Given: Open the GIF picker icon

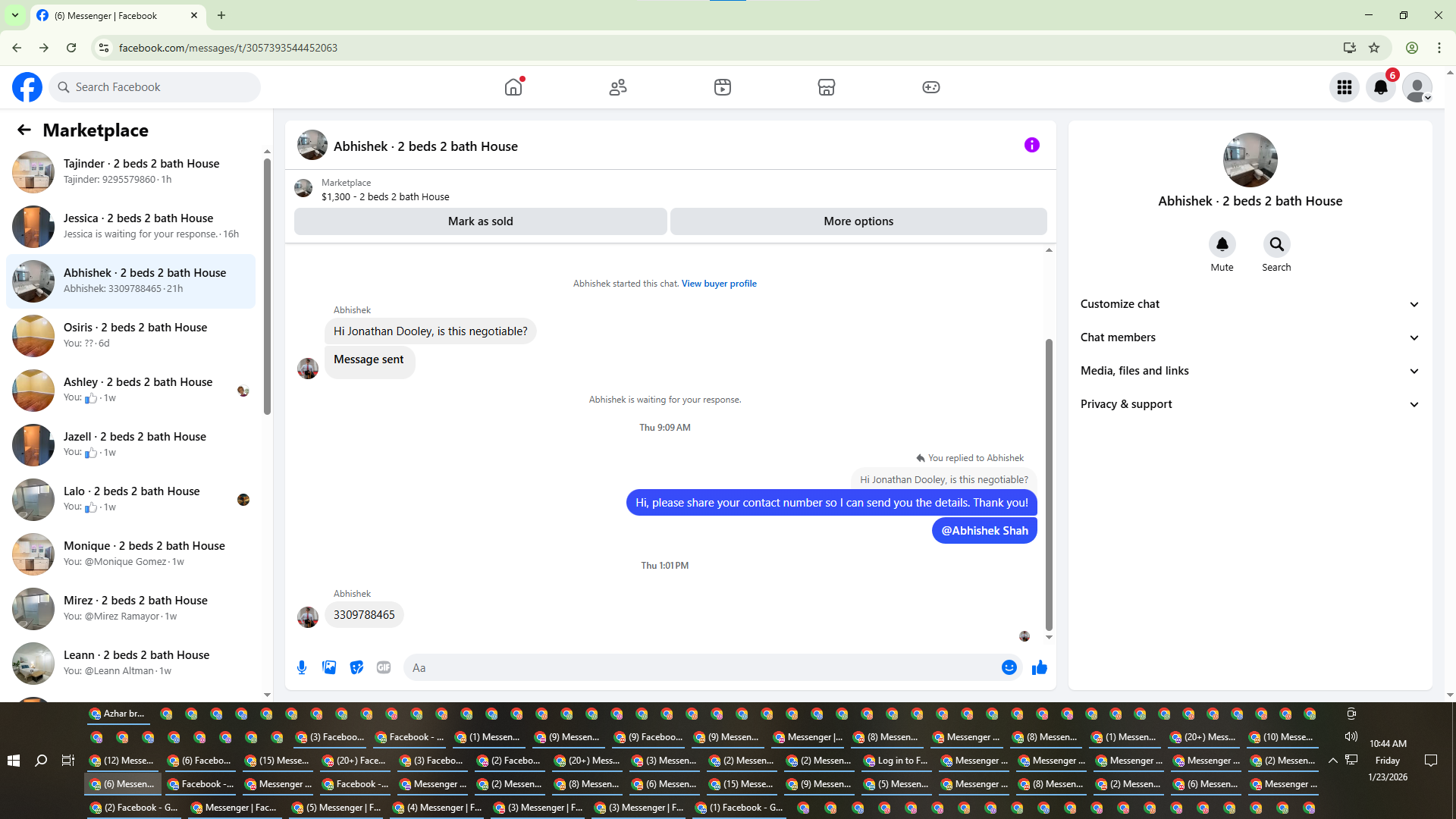Looking at the screenshot, I should (x=384, y=667).
